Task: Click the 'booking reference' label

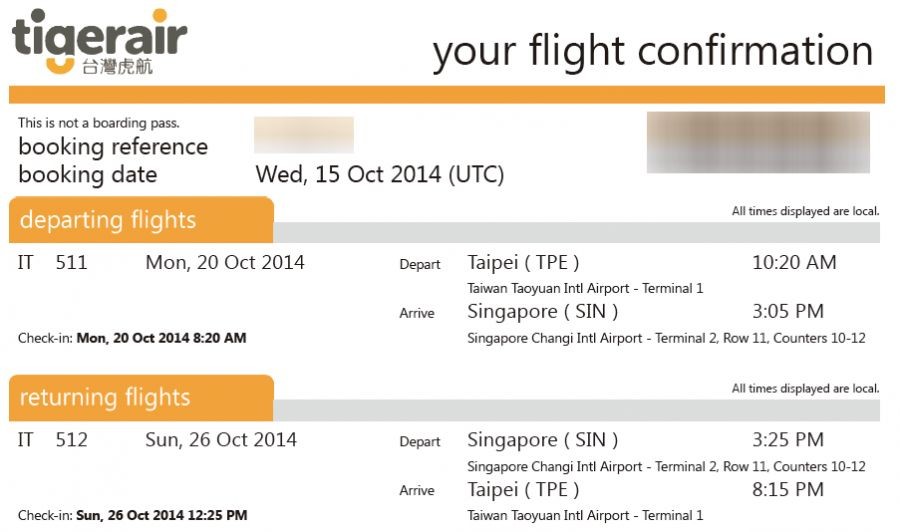Action: click(113, 147)
